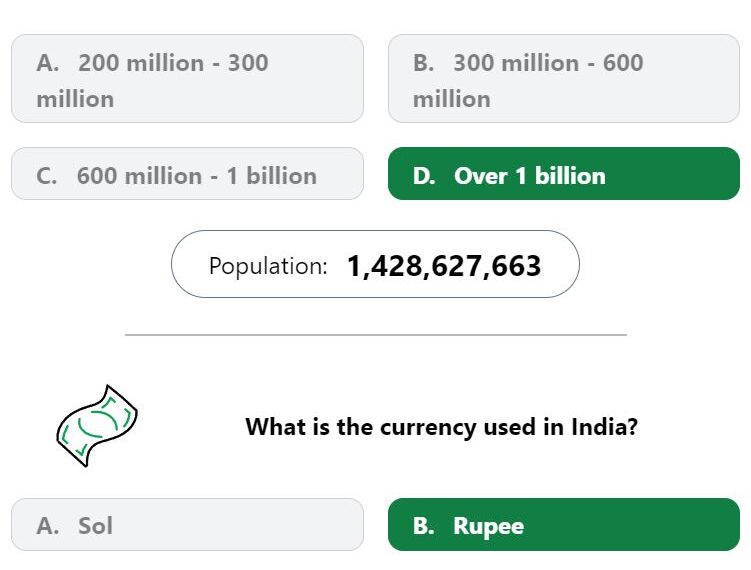Click the word 'billion' in the green answer D

click(x=570, y=176)
